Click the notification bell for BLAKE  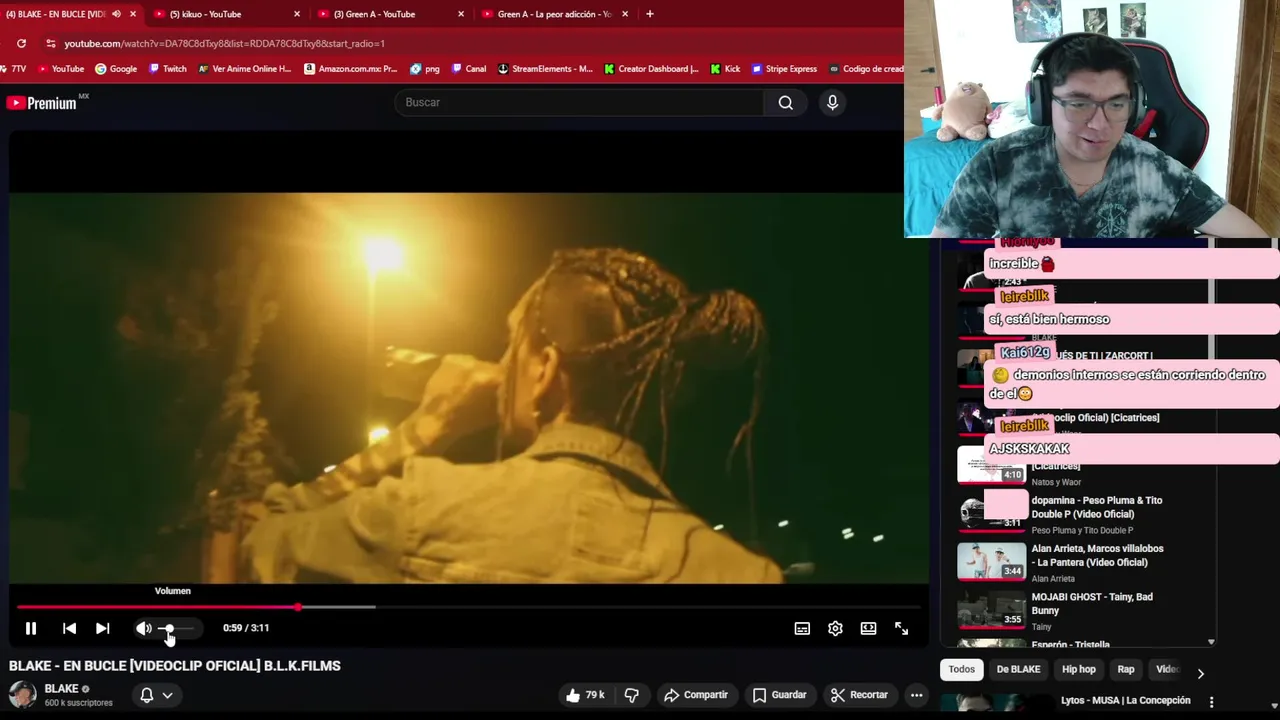(x=147, y=695)
